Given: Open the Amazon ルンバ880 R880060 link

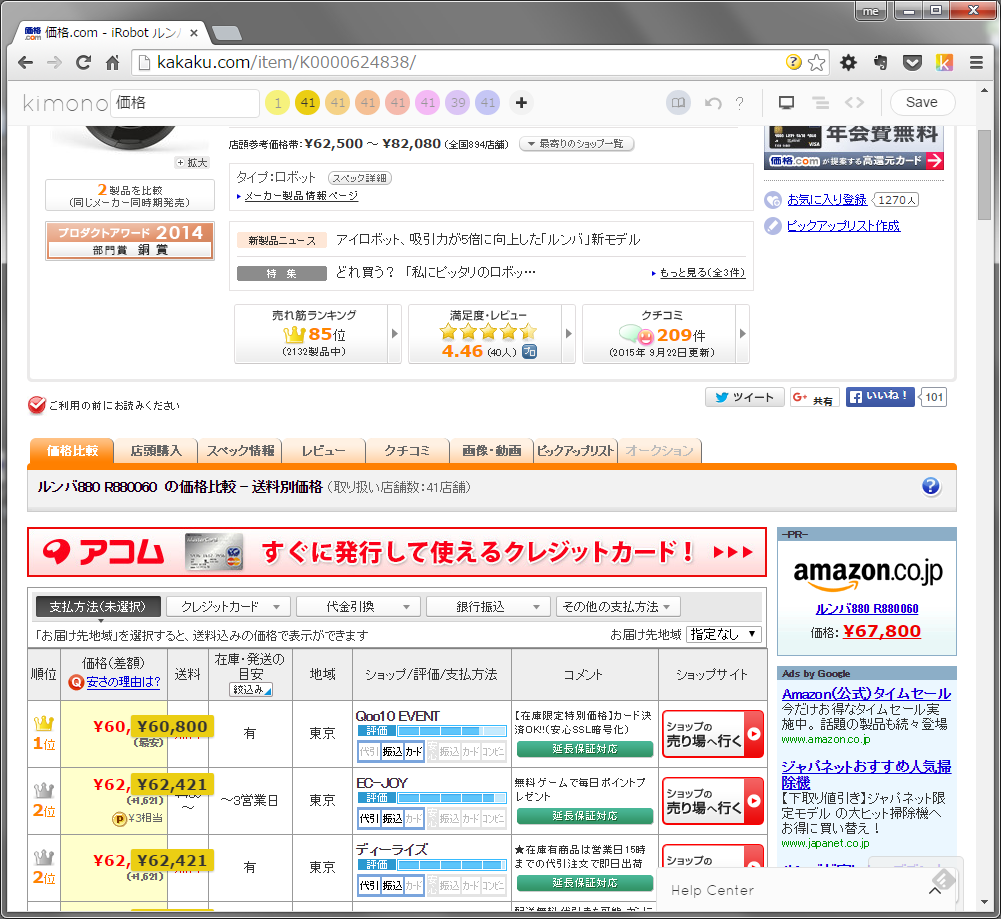Looking at the screenshot, I should click(867, 609).
